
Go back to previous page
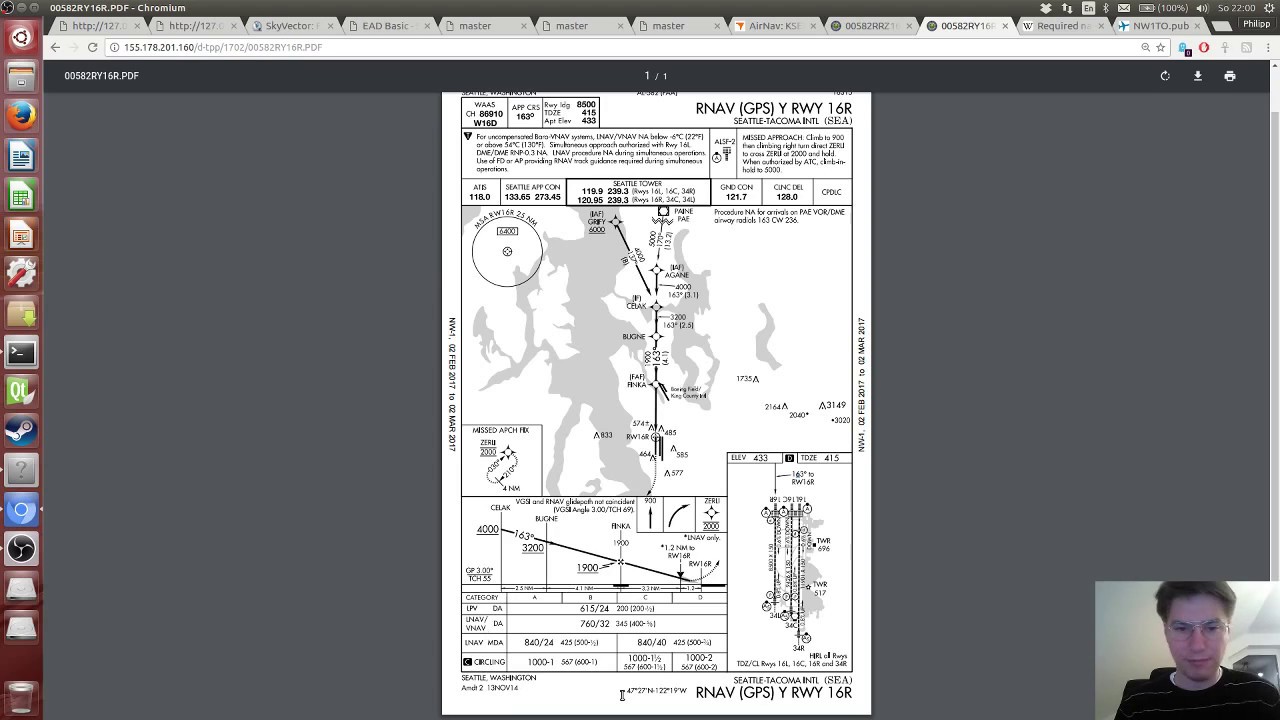(x=55, y=47)
